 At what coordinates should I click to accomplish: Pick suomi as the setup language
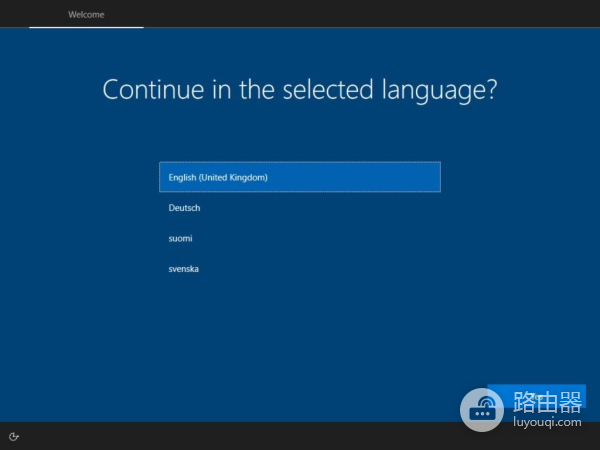[300, 238]
